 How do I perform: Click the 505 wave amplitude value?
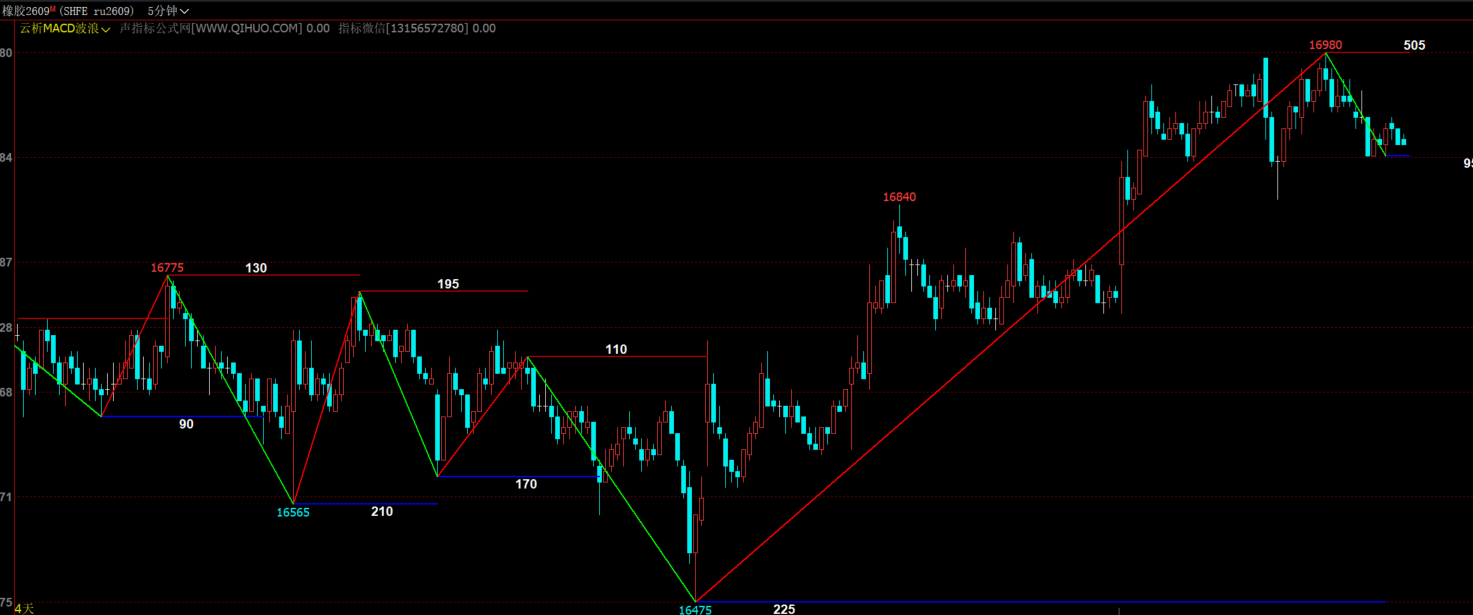coord(1414,45)
